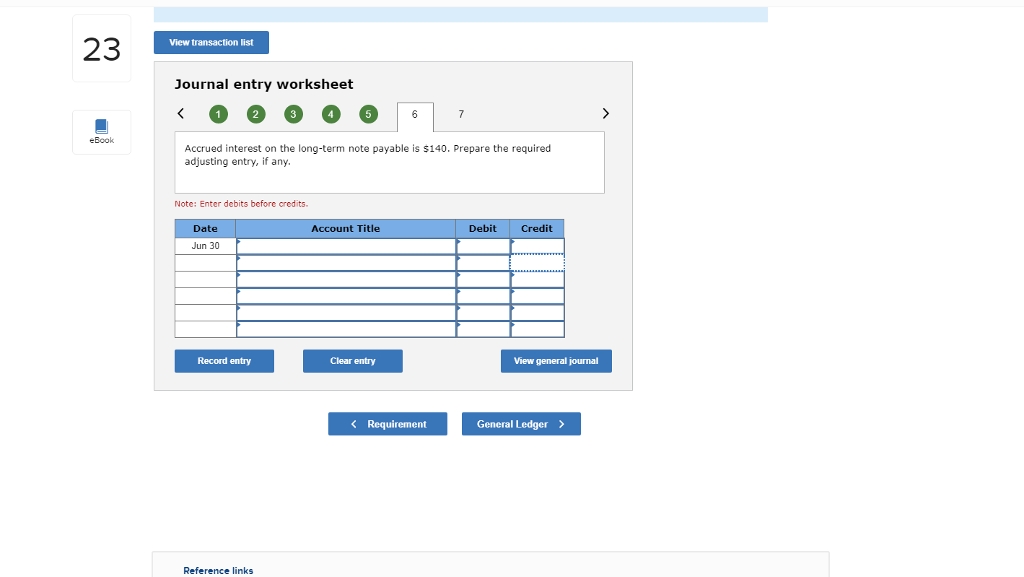Click Debit cell in fourth row
The image size is (1024, 577).
coord(483,296)
